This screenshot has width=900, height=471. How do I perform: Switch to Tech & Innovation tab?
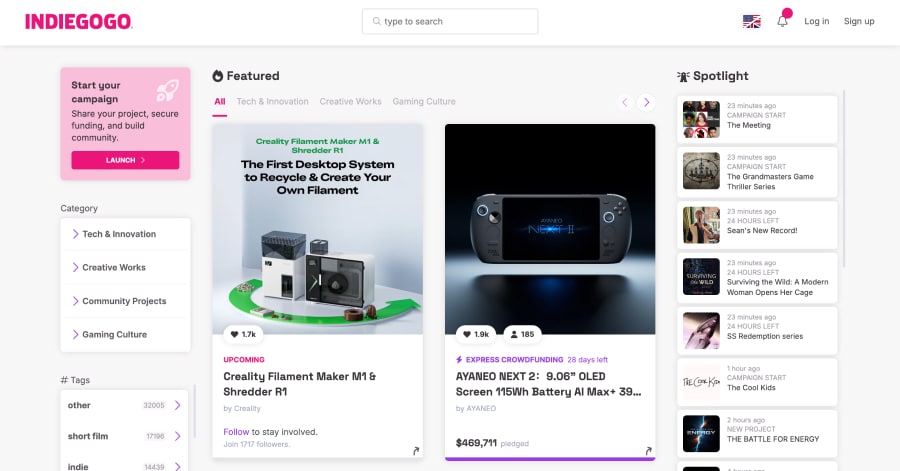(x=272, y=102)
